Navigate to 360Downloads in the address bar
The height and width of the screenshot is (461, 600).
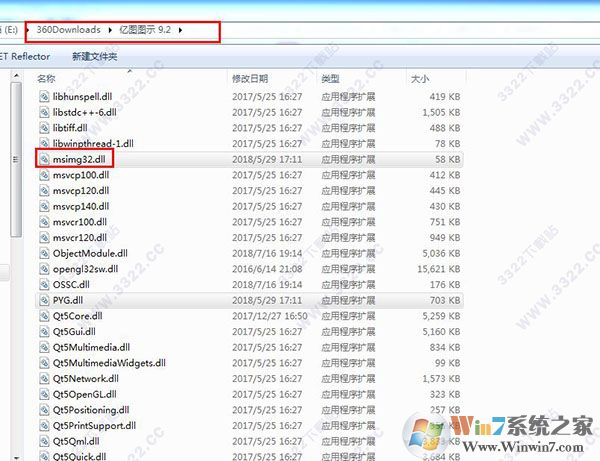tap(68, 29)
